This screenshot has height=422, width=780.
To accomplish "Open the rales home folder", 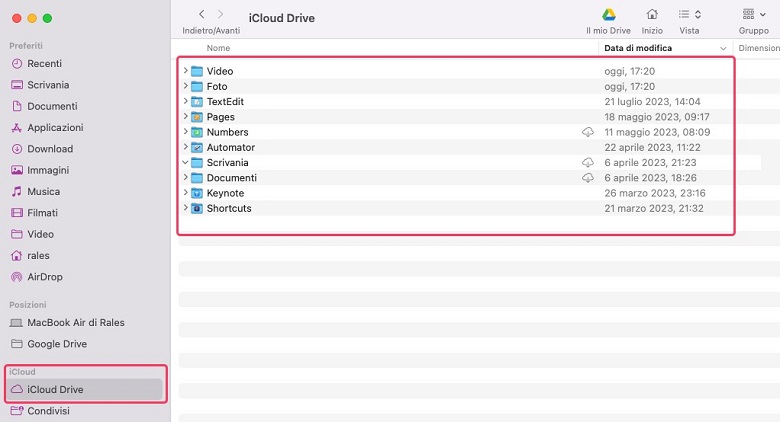I will coord(30,256).
